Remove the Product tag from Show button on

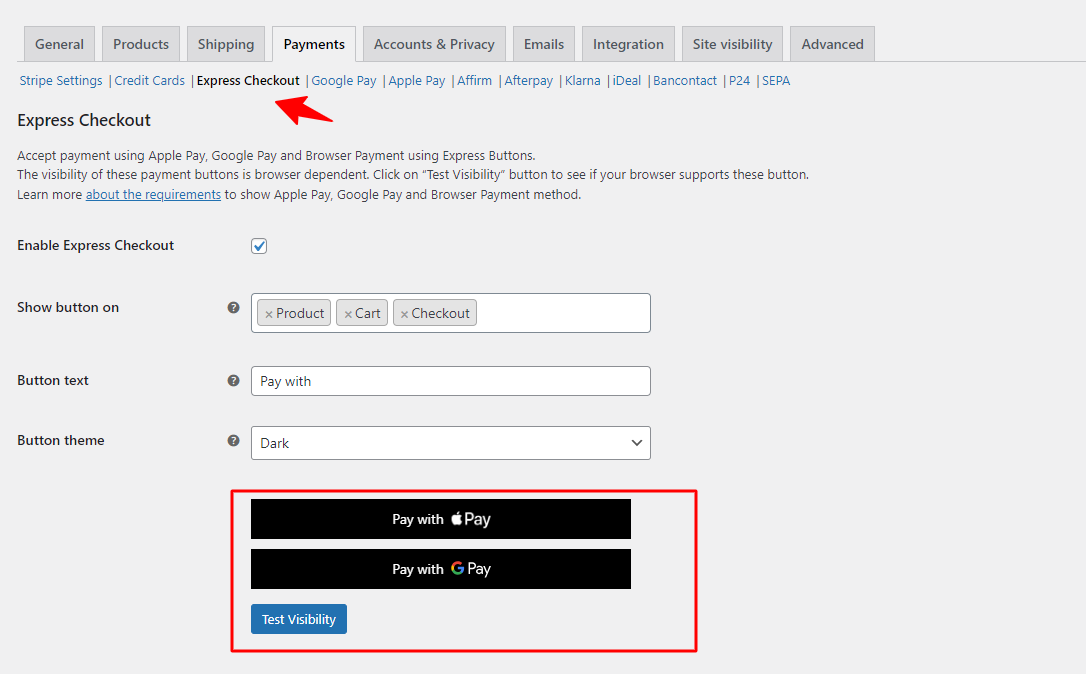tap(270, 312)
